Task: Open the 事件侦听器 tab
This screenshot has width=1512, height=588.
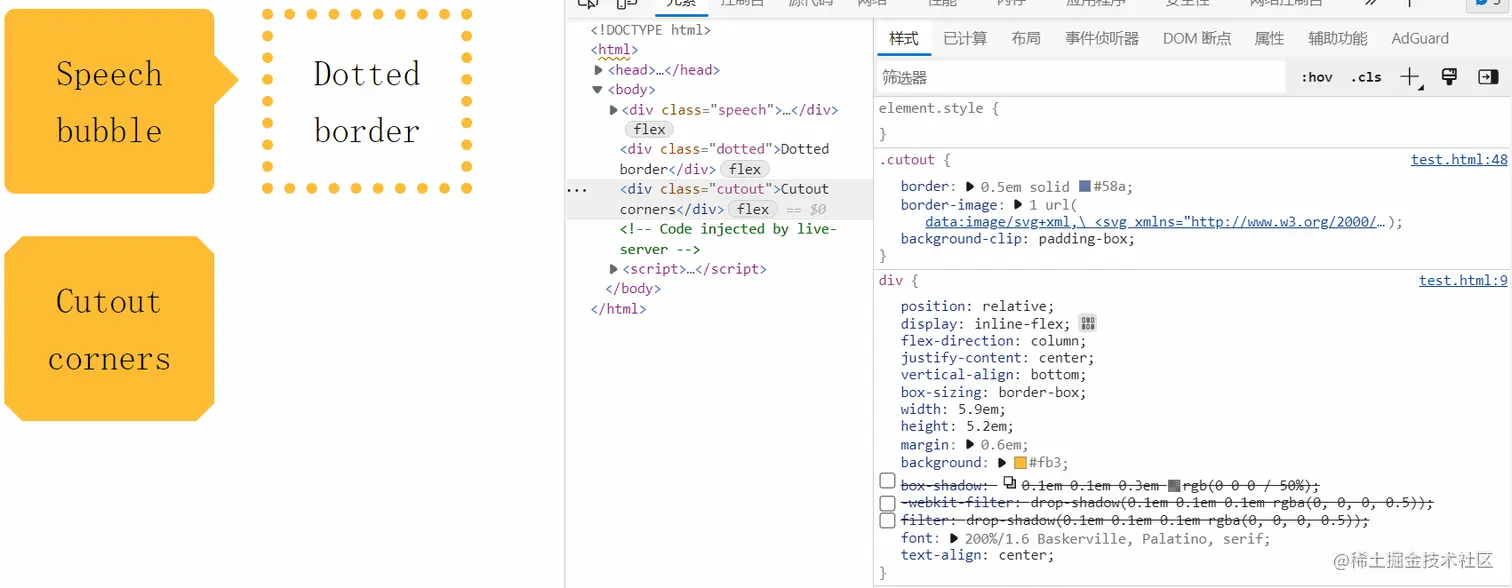Action: tap(1102, 38)
